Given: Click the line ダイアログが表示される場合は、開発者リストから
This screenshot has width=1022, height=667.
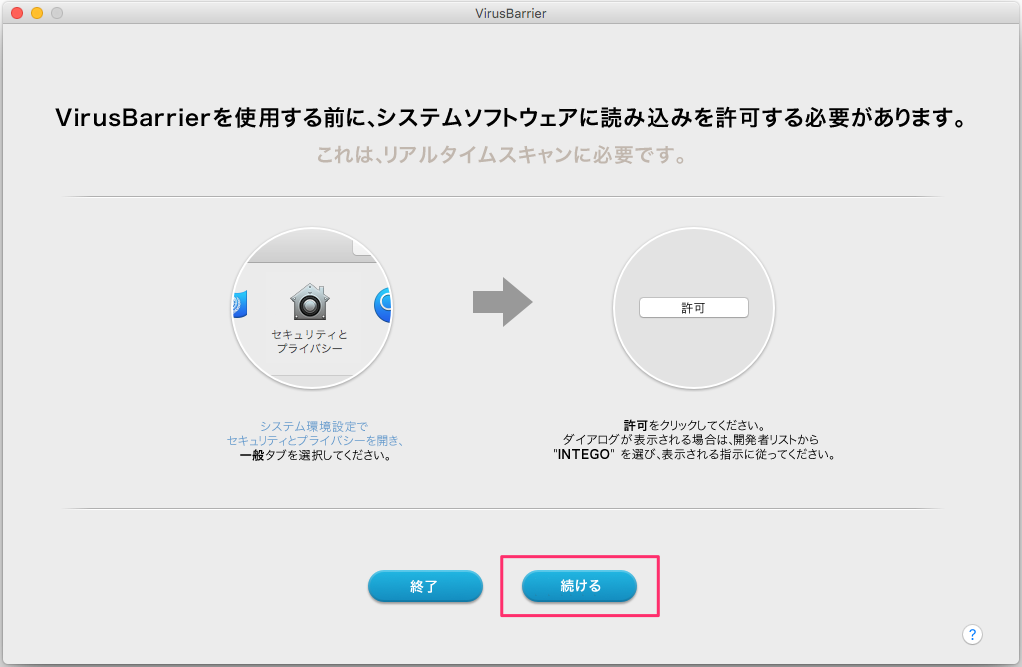Looking at the screenshot, I should click(x=690, y=440).
